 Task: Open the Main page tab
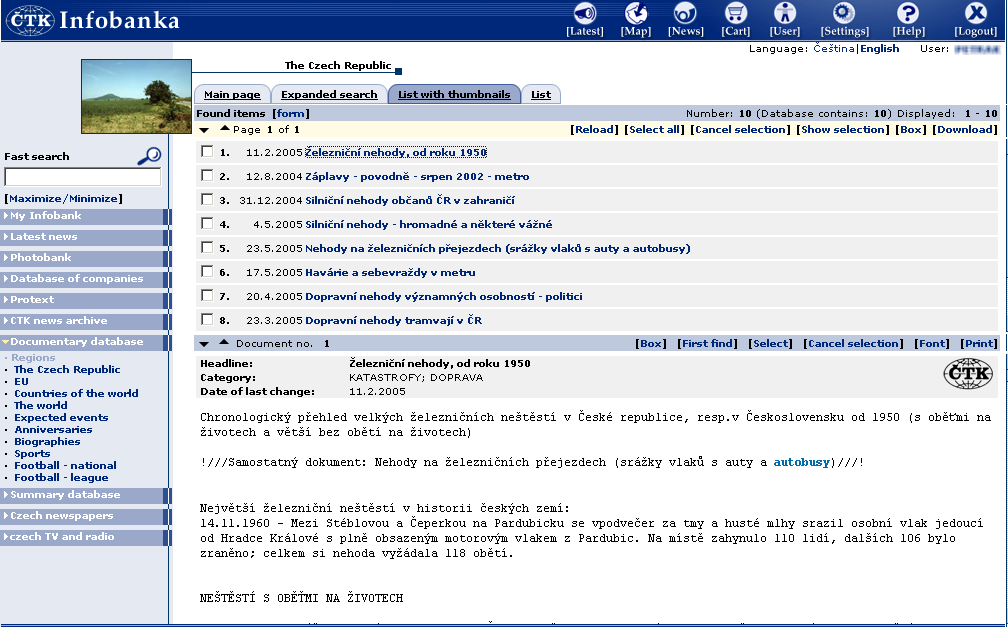coord(232,95)
